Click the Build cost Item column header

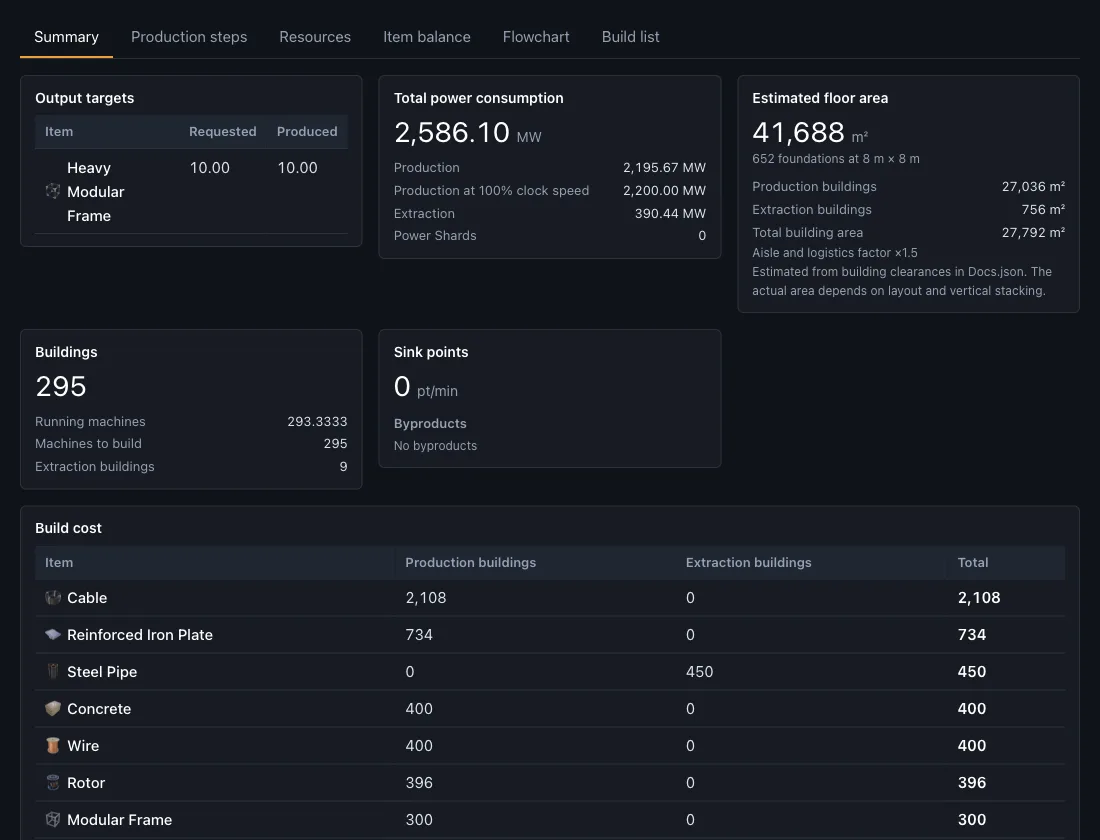pyautogui.click(x=59, y=563)
